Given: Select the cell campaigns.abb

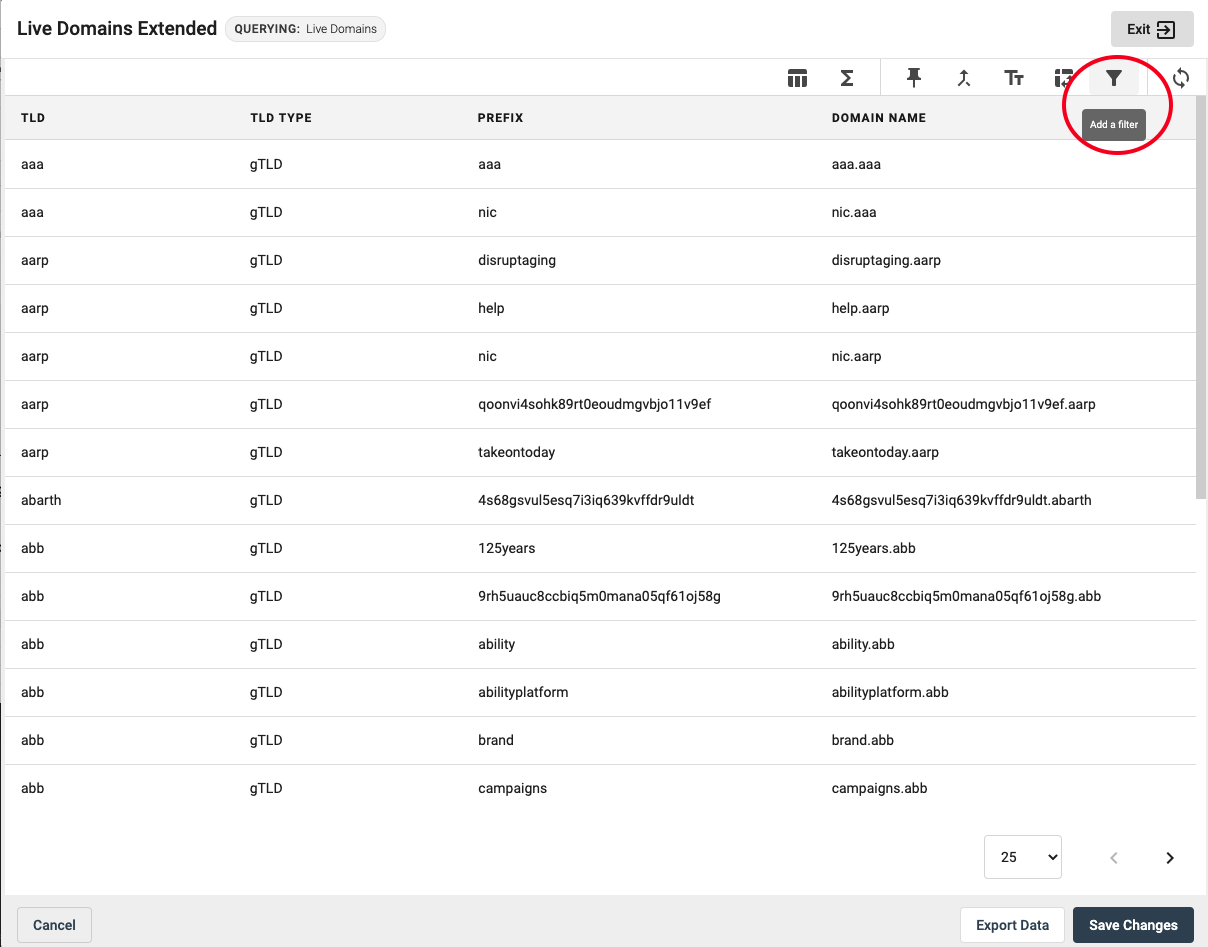Looking at the screenshot, I should click(x=879, y=788).
